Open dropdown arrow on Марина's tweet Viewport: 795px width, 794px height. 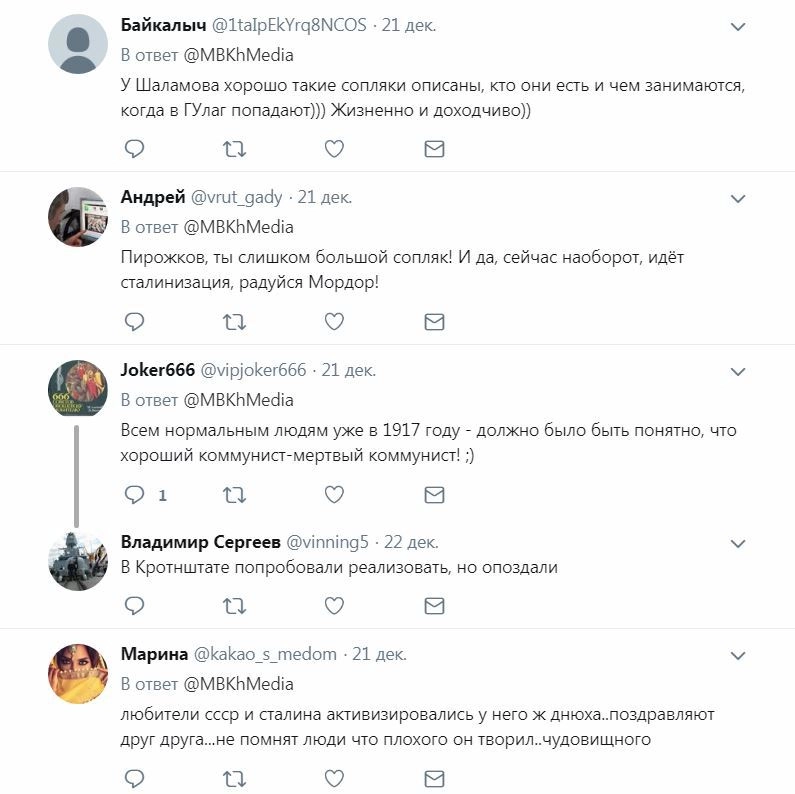738,656
